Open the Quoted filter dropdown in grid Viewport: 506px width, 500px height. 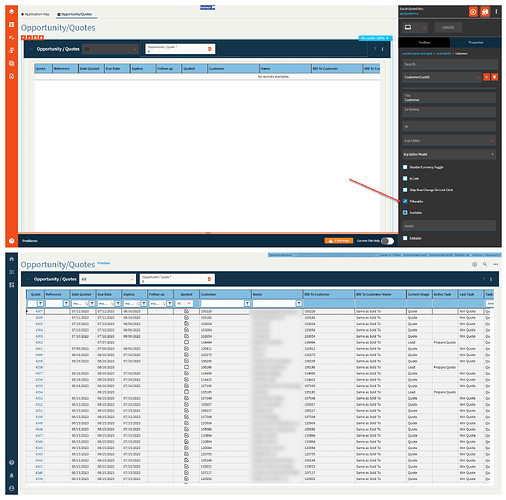[184, 303]
